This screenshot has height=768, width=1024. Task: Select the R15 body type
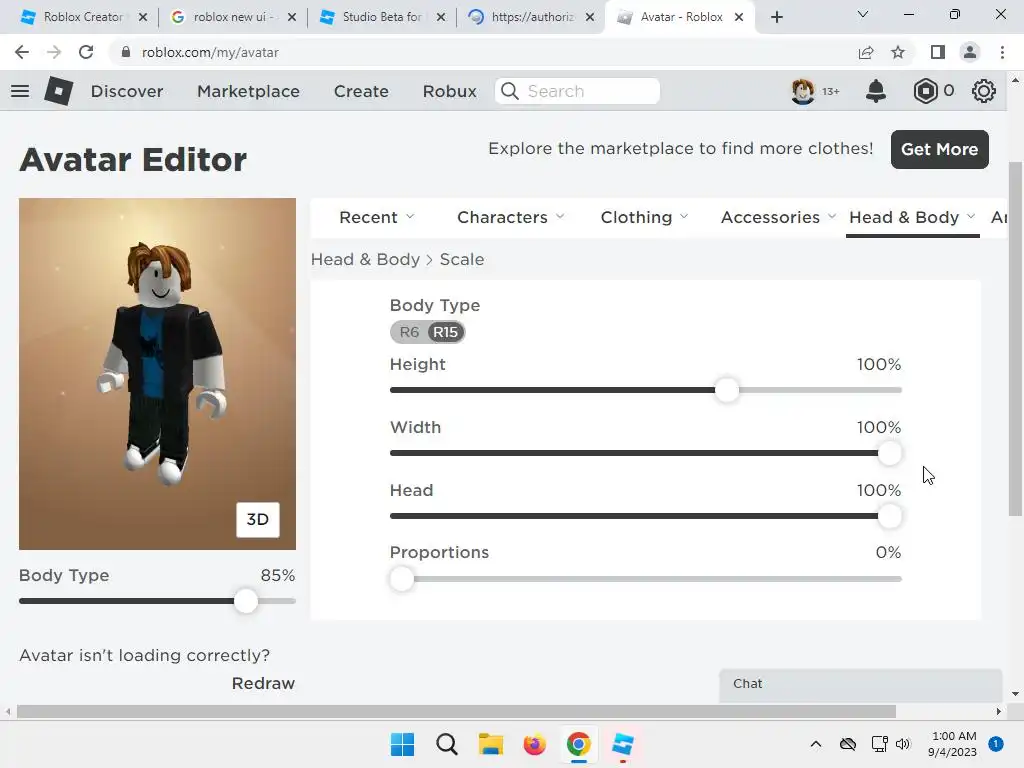(x=446, y=332)
